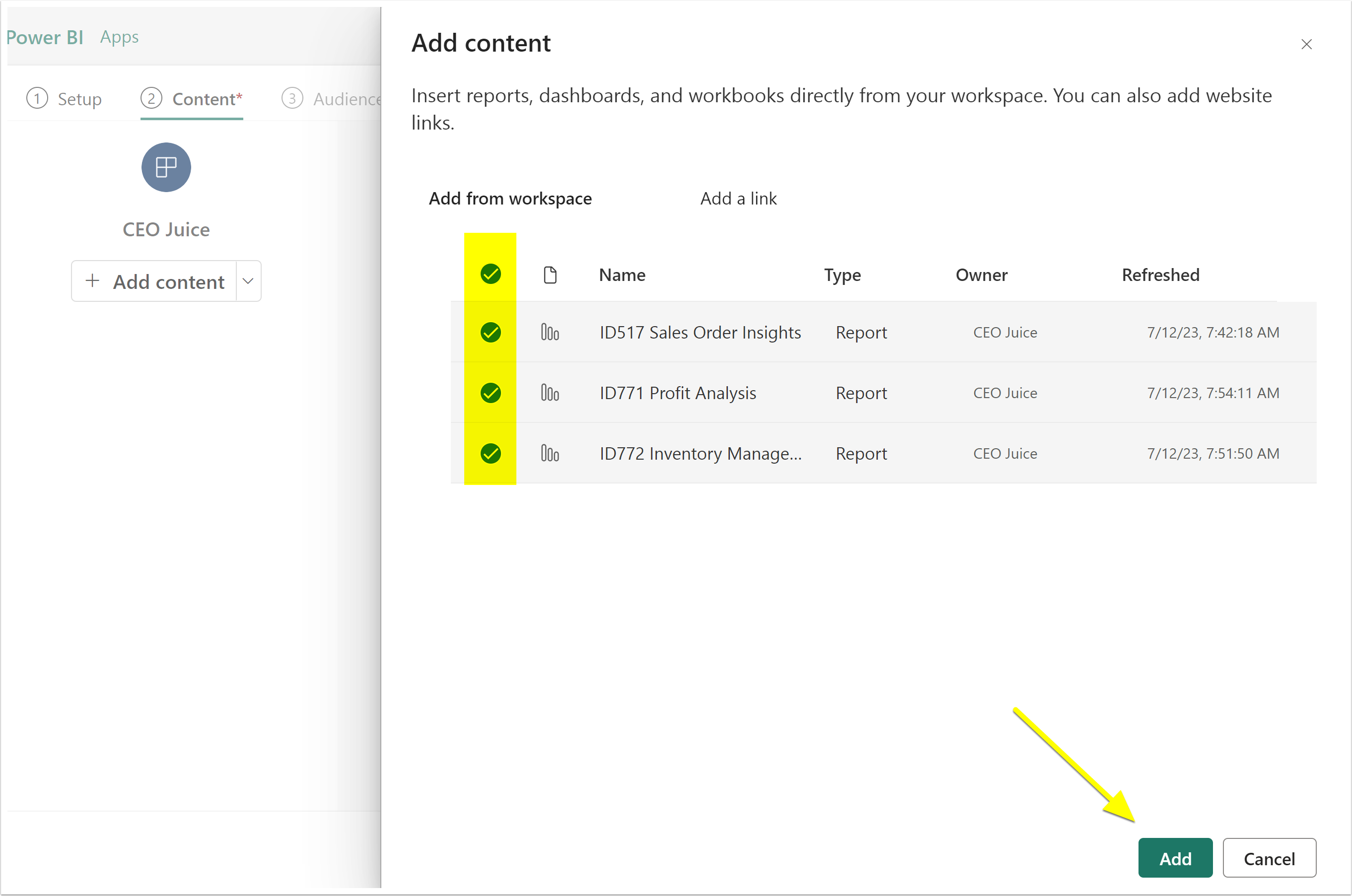
Task: Click the Add content button in sidebar
Action: point(154,281)
